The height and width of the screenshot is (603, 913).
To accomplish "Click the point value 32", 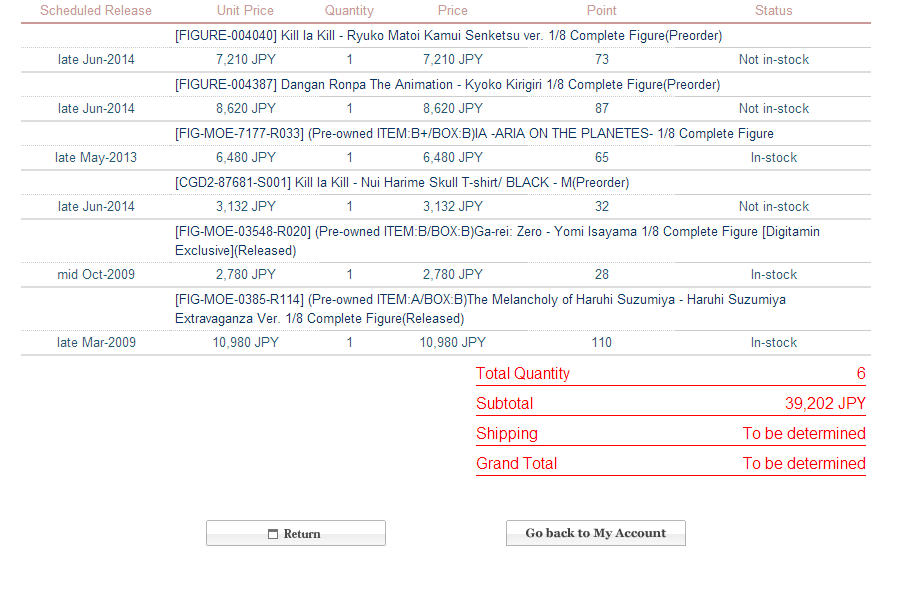I will pos(601,206).
